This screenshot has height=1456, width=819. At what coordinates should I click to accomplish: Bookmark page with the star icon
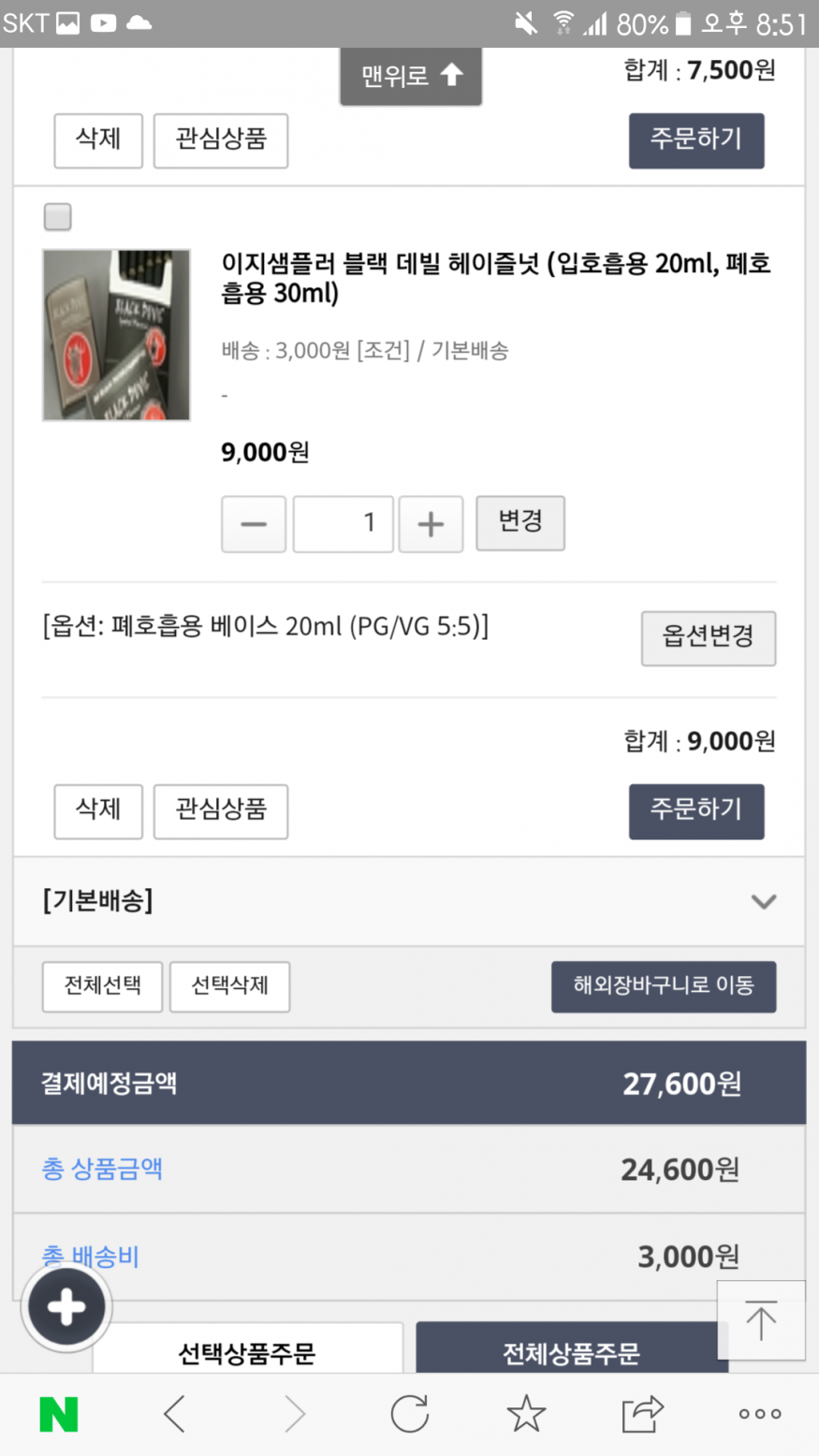click(526, 1413)
